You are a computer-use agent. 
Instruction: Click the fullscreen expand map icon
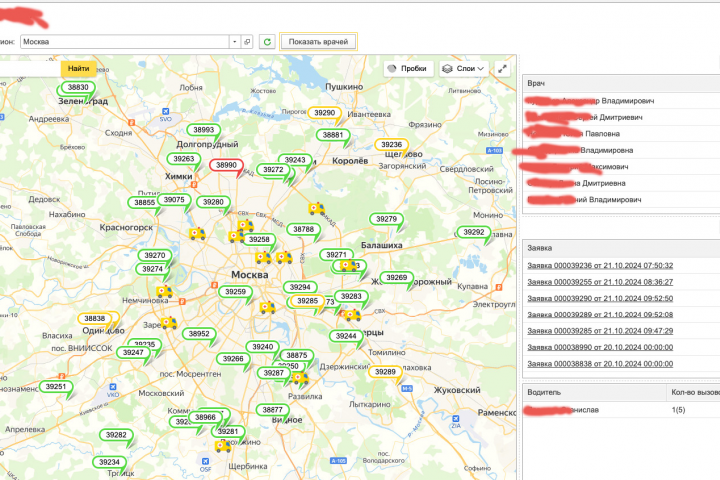(502, 69)
